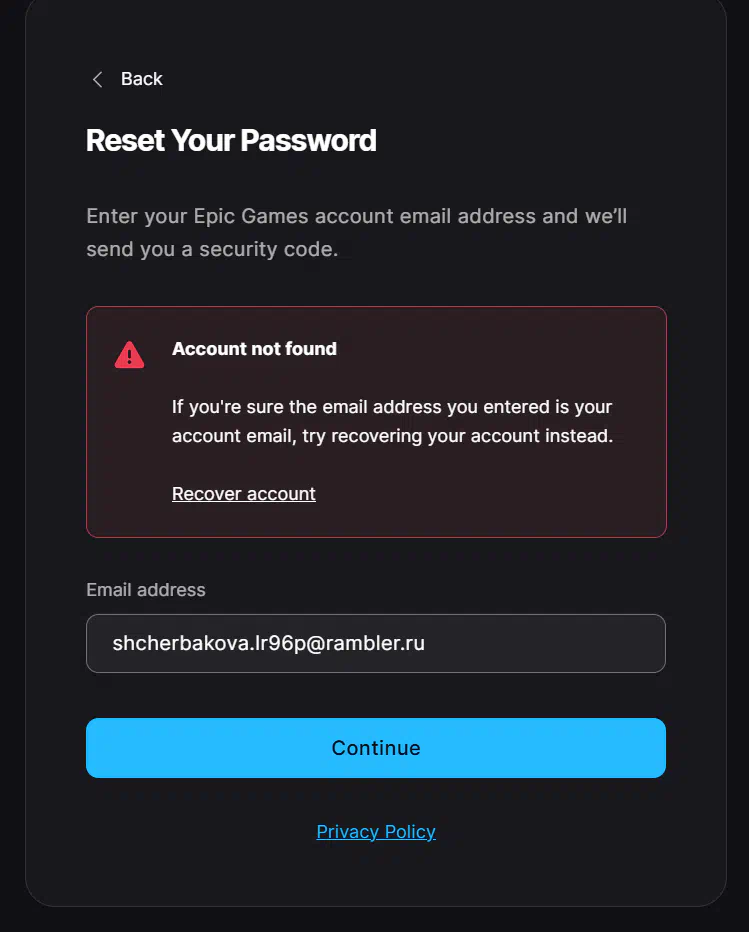Click the Email address field label
The image size is (749, 932).
[146, 590]
